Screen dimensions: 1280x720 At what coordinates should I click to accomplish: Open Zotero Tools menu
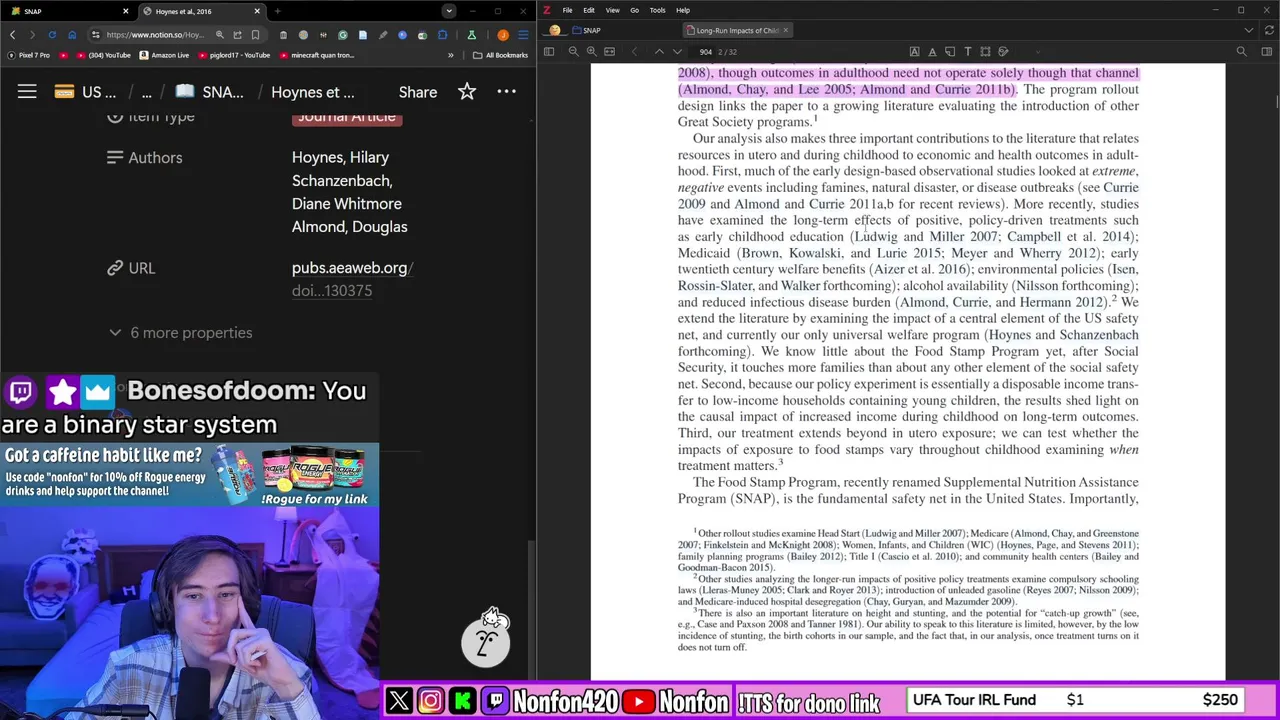tap(657, 10)
